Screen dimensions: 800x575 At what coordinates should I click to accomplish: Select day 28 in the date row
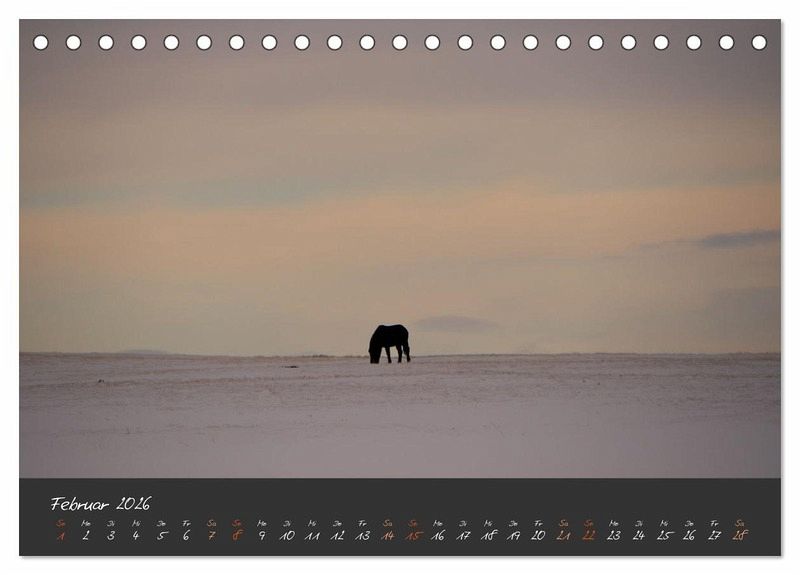tap(740, 535)
